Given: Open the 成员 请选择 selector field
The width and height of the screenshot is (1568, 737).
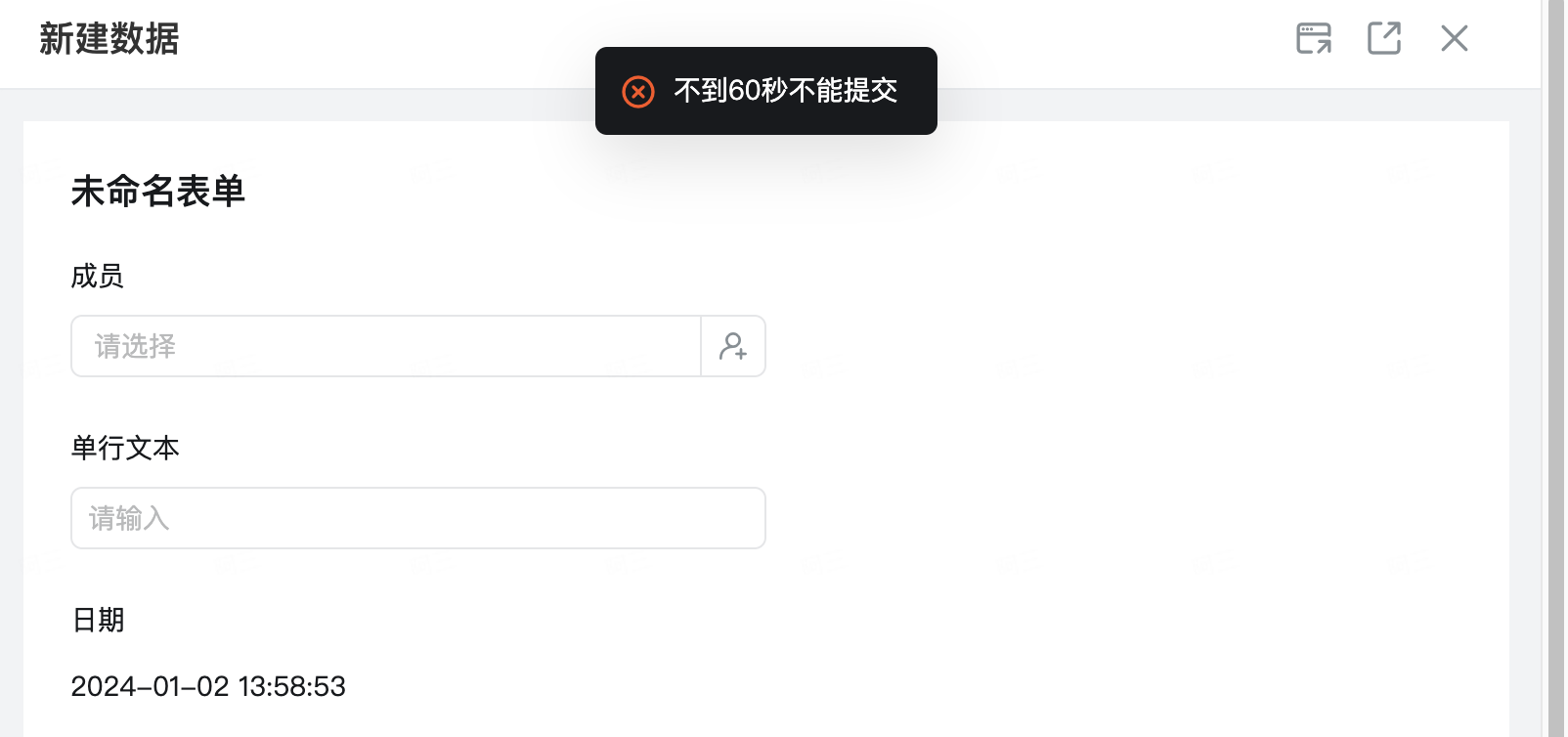Looking at the screenshot, I should pos(386,346).
